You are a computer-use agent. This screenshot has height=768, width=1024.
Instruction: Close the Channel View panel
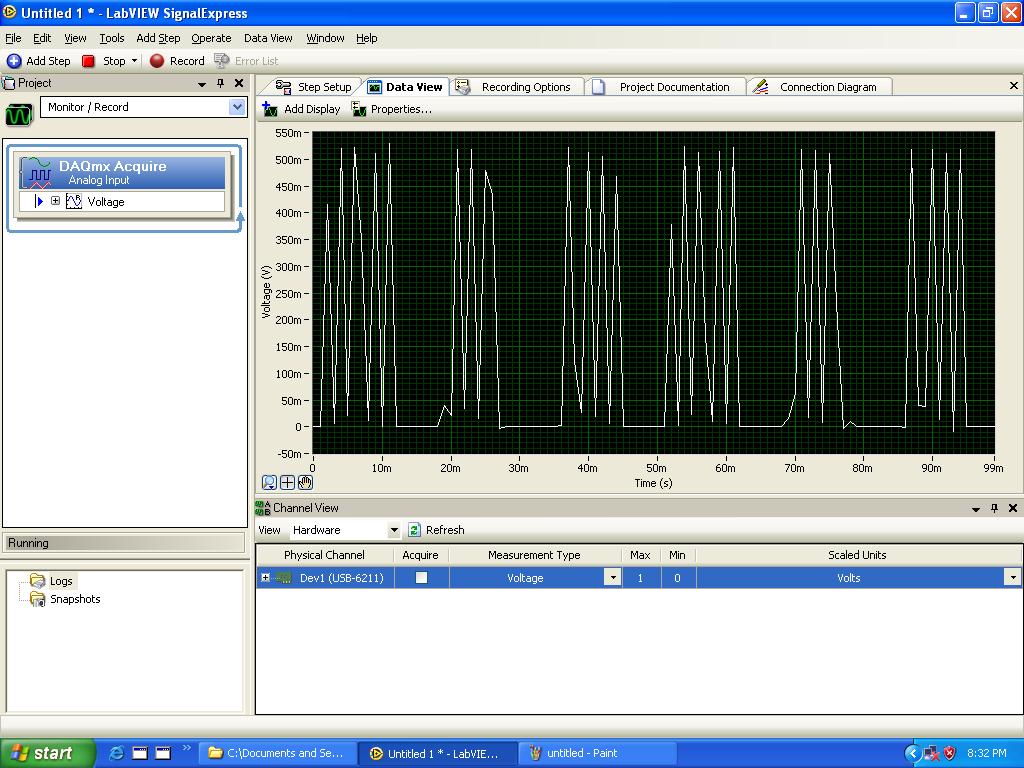point(1013,507)
